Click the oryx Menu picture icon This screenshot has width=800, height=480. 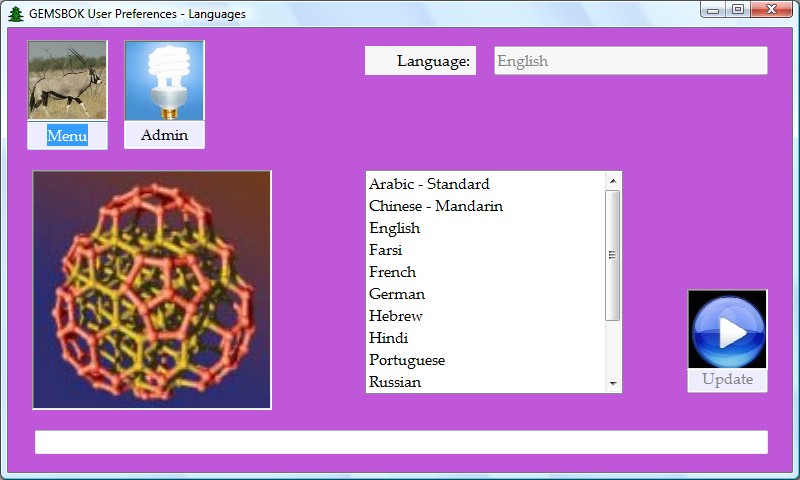67,81
